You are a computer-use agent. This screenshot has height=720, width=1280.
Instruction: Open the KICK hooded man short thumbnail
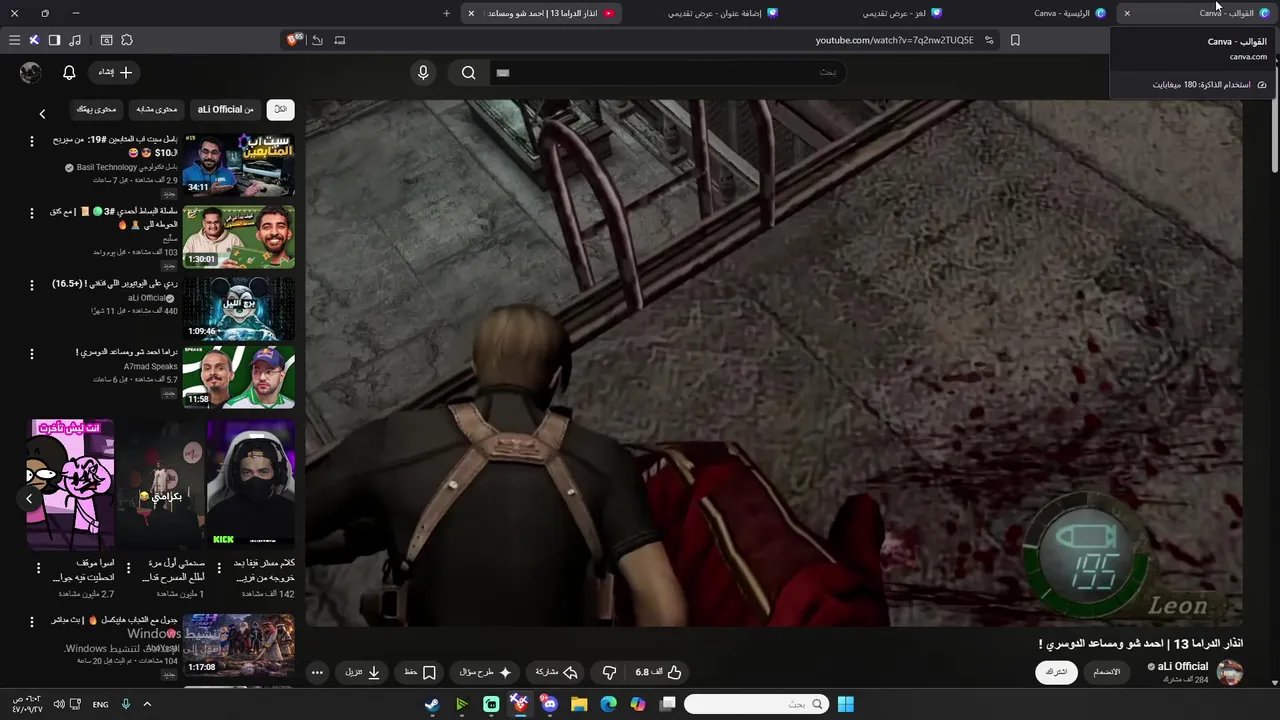click(x=250, y=484)
